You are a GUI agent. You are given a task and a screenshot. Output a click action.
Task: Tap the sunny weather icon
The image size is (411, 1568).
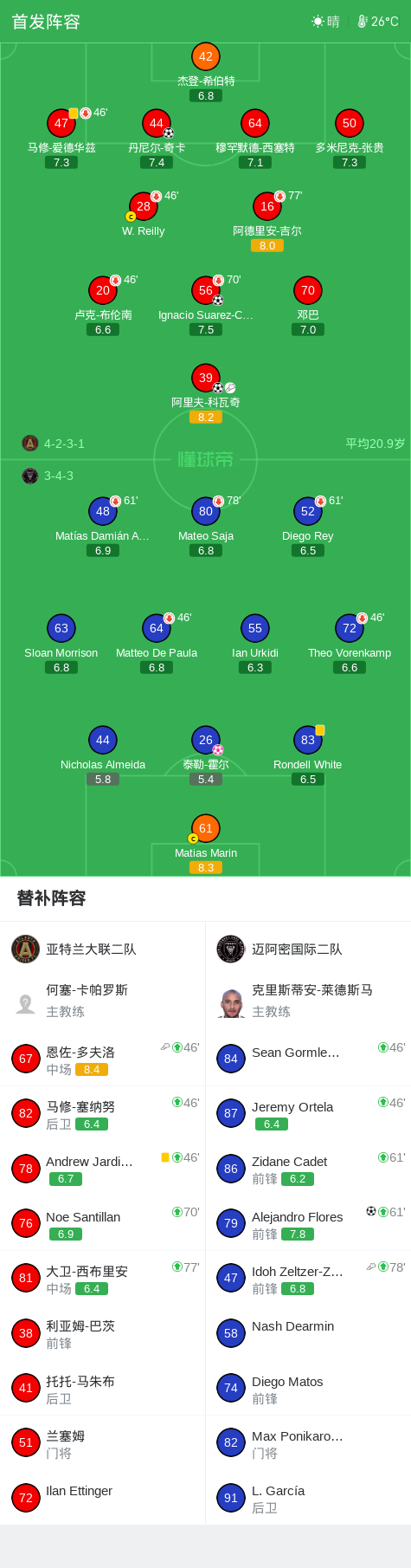(318, 22)
